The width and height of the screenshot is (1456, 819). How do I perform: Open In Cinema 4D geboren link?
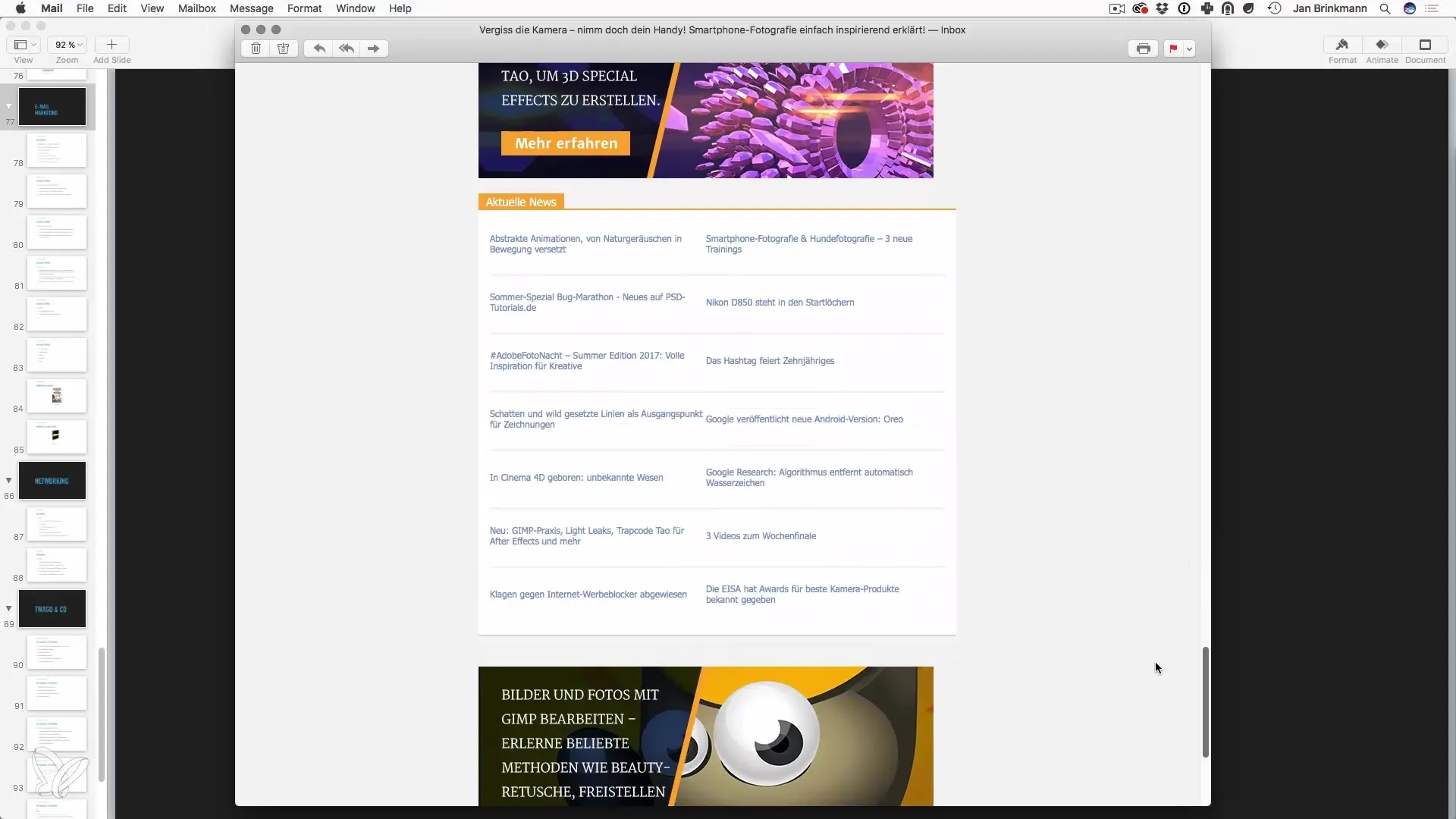pos(576,477)
